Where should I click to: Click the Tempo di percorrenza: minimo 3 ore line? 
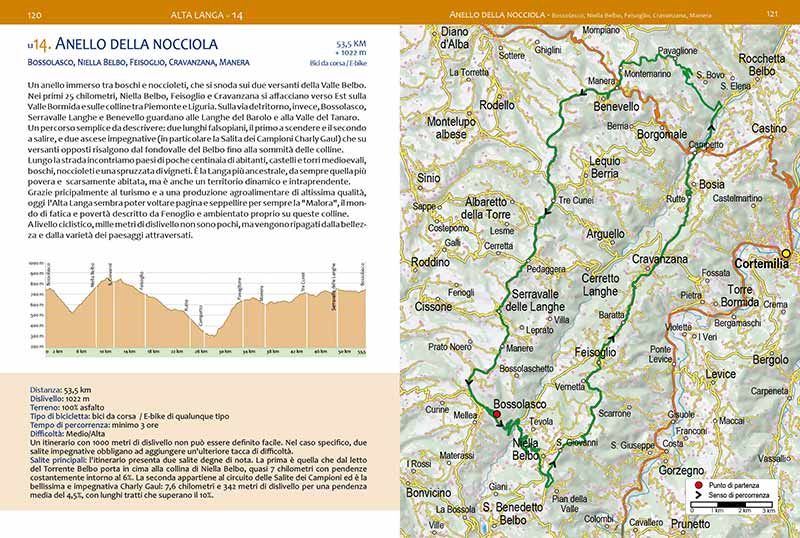coord(94,425)
